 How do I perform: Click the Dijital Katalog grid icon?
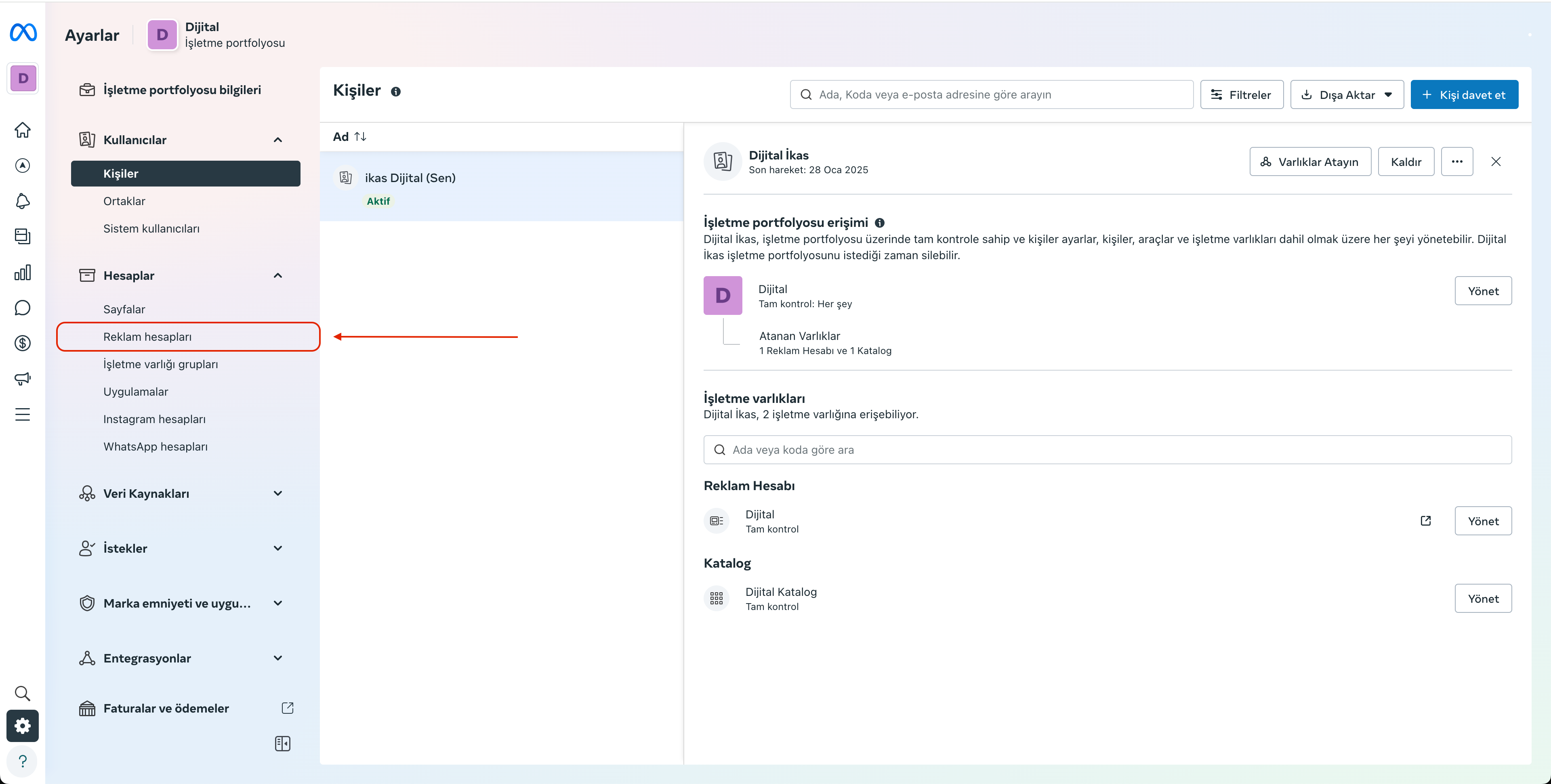click(717, 598)
